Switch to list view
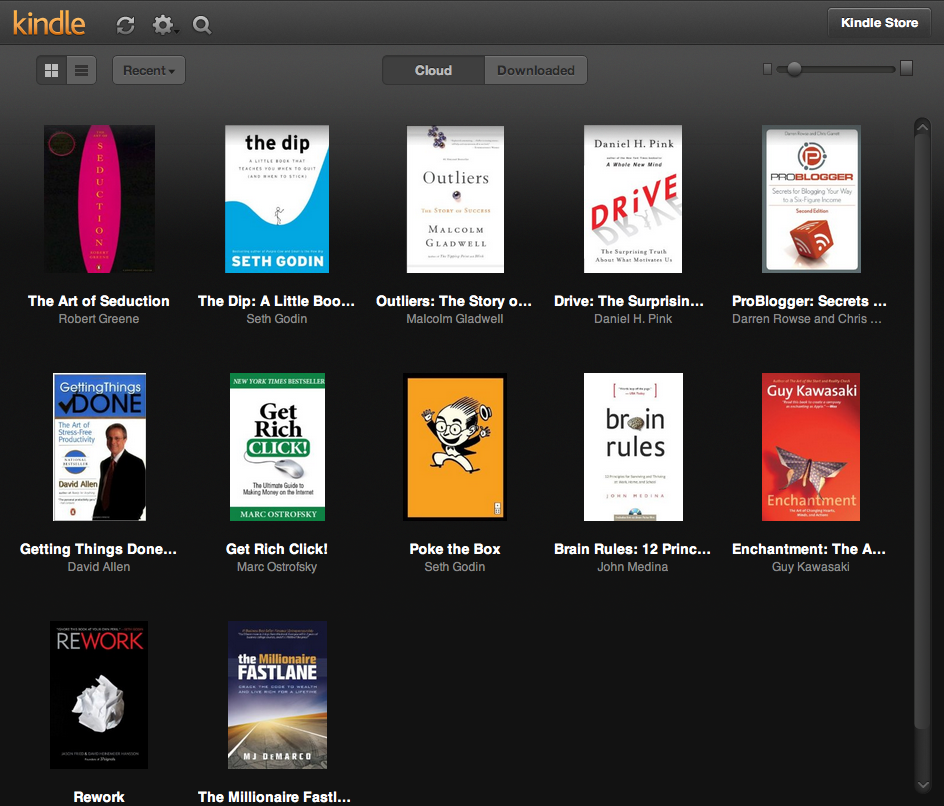This screenshot has width=944, height=806. pos(81,70)
